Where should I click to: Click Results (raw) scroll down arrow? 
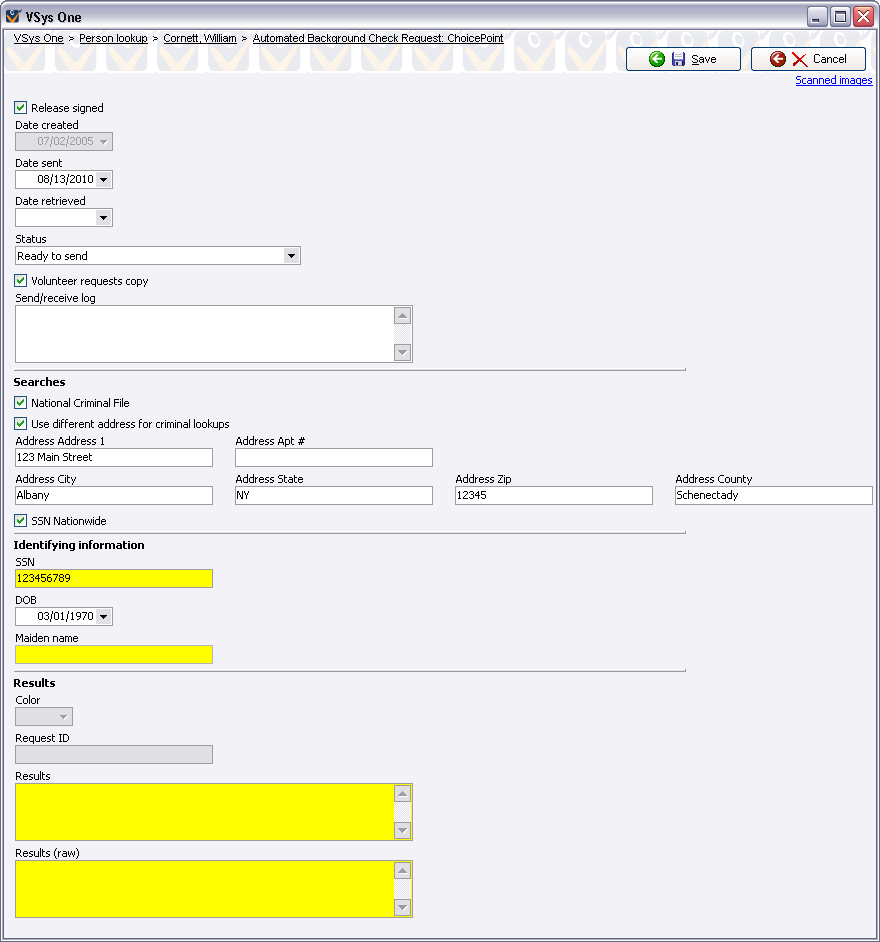click(x=402, y=908)
